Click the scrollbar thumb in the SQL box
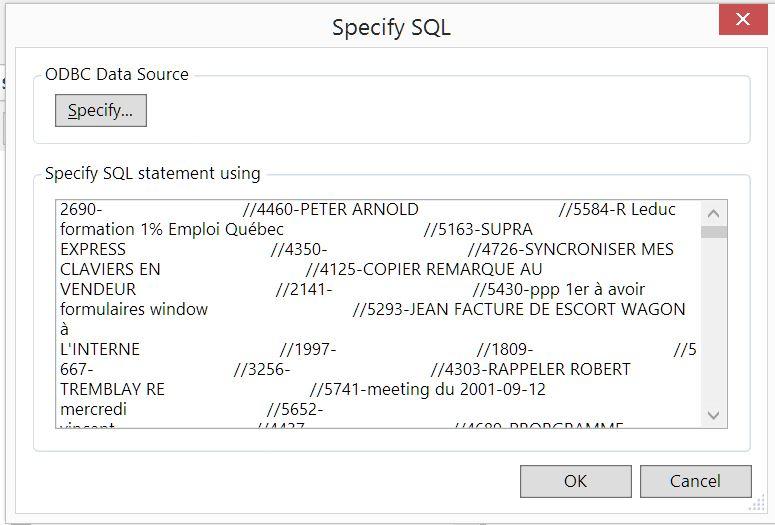Viewport: 775px width, 525px height. [x=713, y=232]
